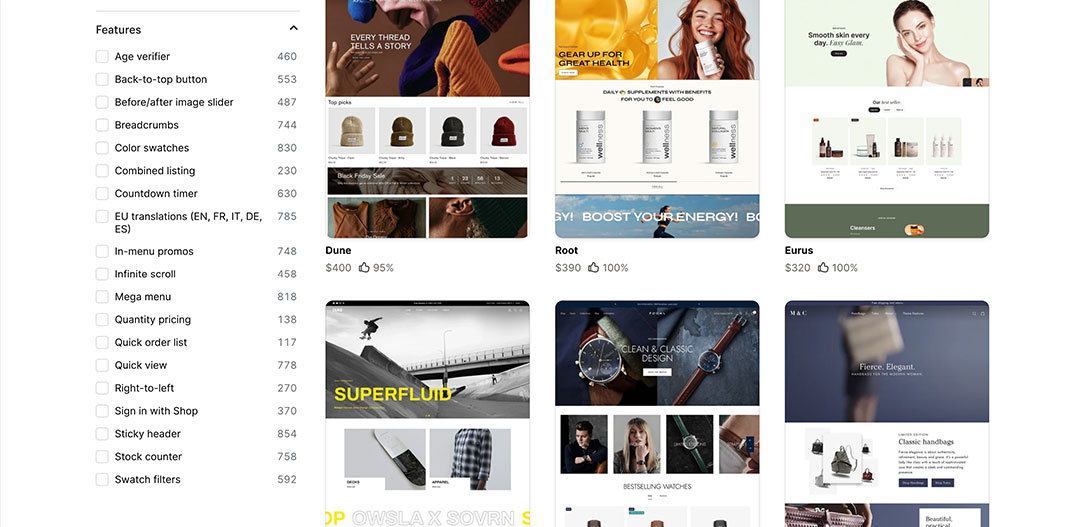Check the Quick view filter option
The image size is (1080, 527).
pyautogui.click(x=102, y=365)
